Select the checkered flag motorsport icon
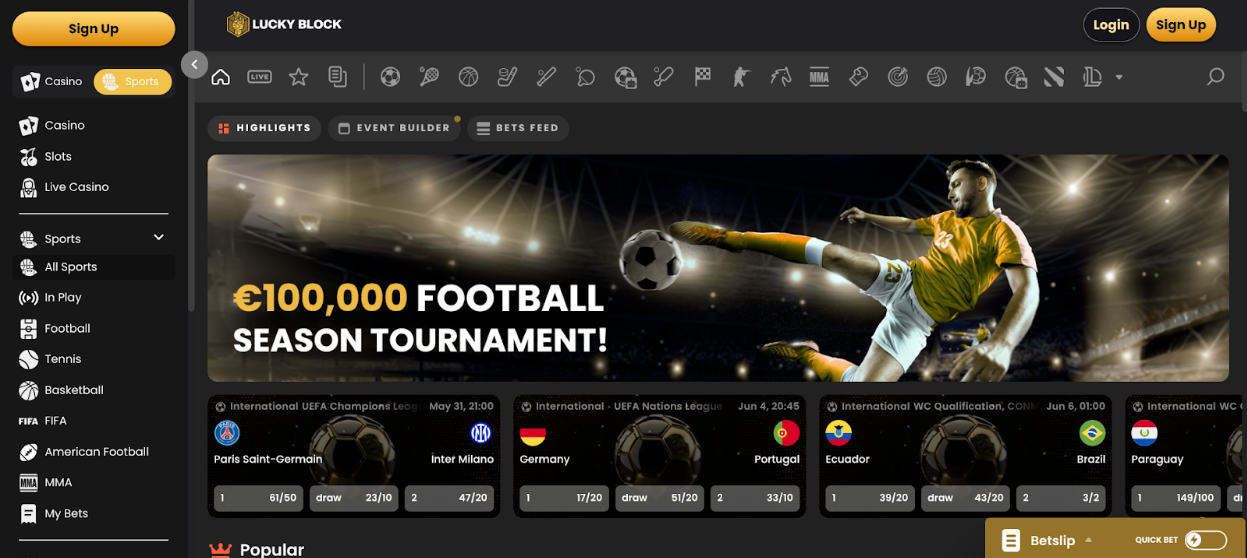This screenshot has height=558, width=1247. pyautogui.click(x=702, y=77)
